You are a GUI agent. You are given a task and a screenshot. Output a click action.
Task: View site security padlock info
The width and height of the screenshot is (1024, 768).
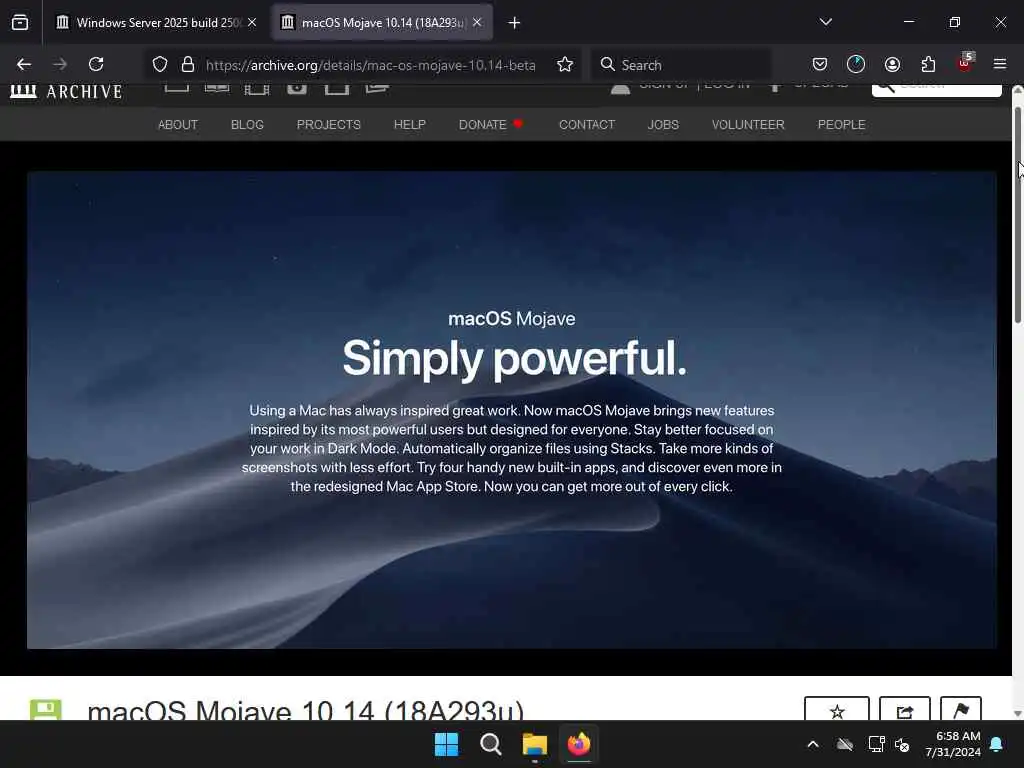coord(188,64)
